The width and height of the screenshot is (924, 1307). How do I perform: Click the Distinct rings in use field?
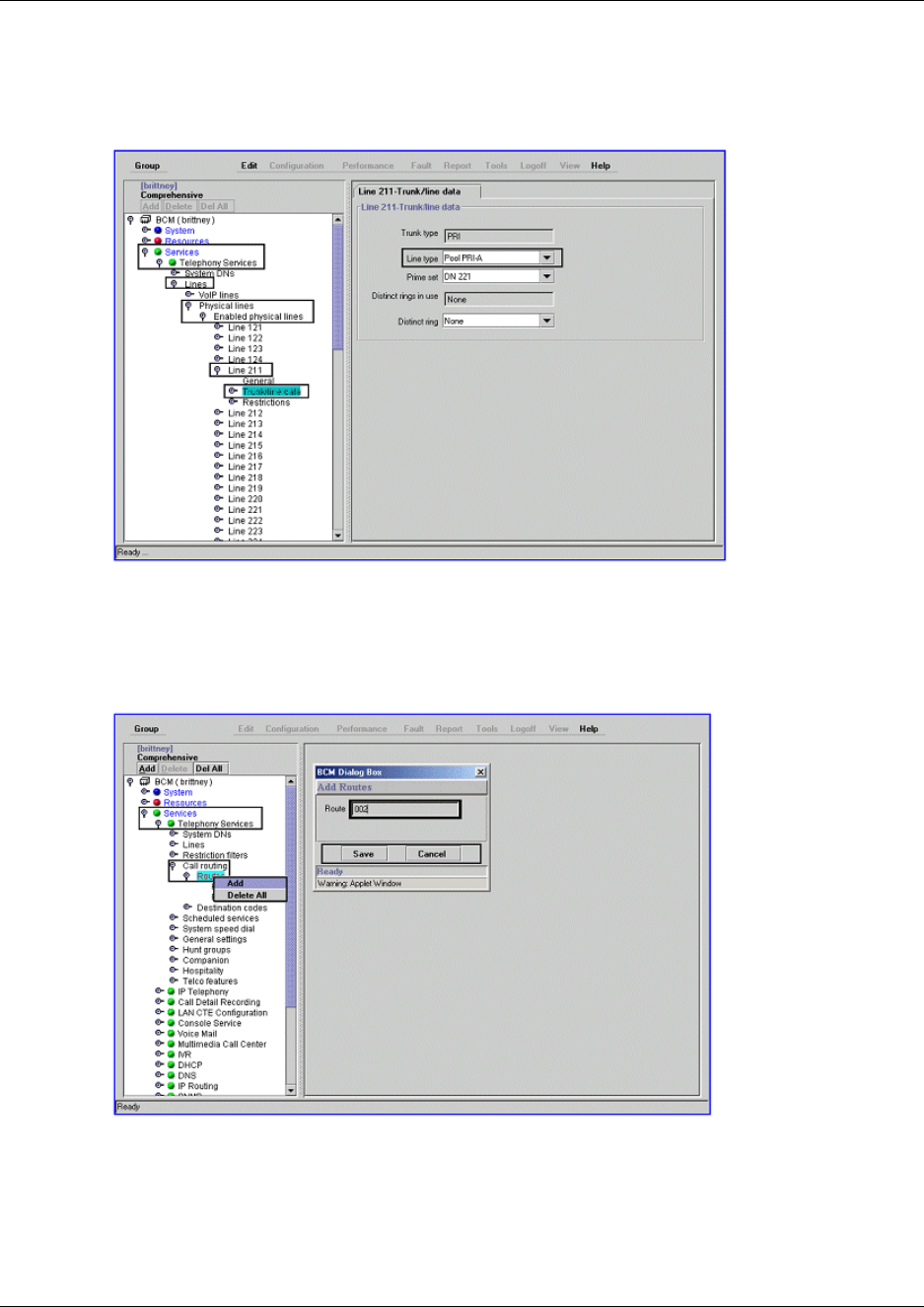click(498, 299)
